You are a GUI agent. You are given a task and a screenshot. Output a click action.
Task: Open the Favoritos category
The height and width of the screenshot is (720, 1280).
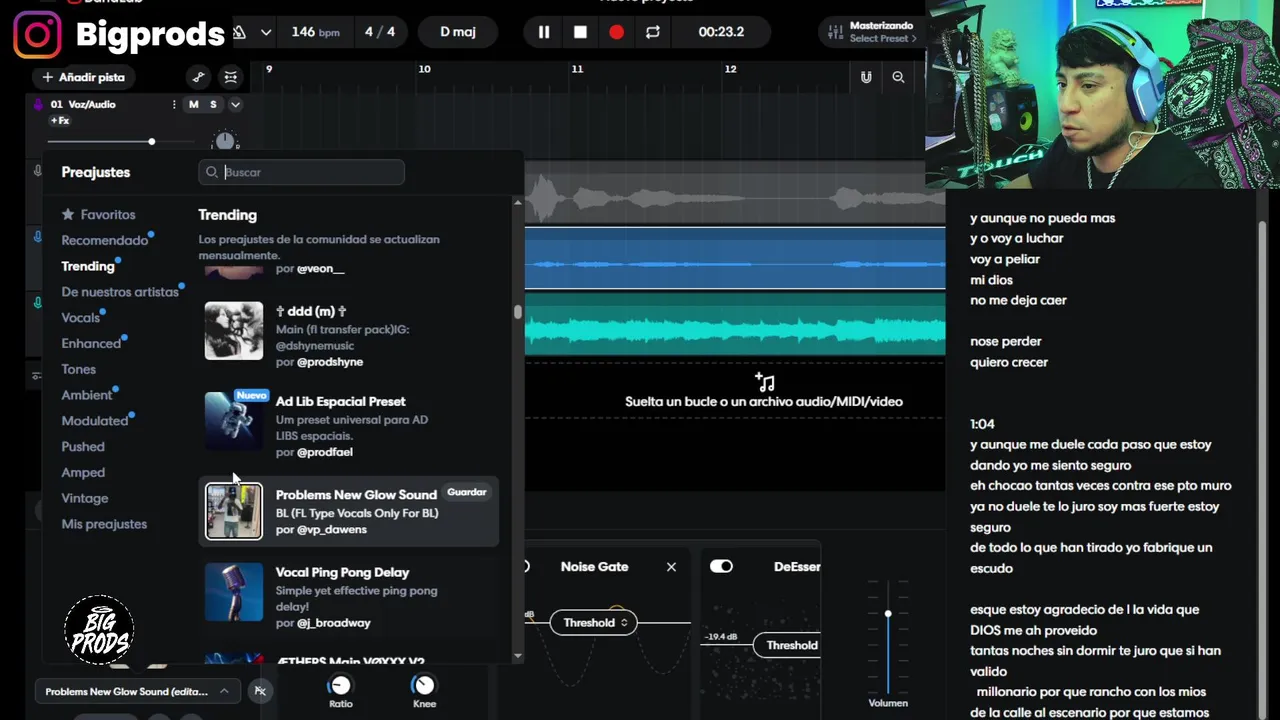coord(98,215)
